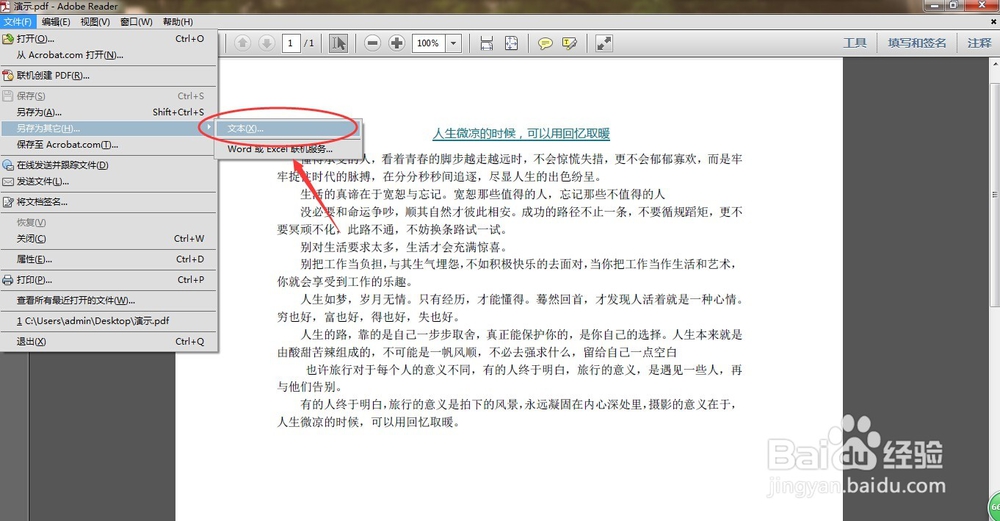Open the 文件(F) menu
Image resolution: width=1000 pixels, height=521 pixels.
(17, 22)
